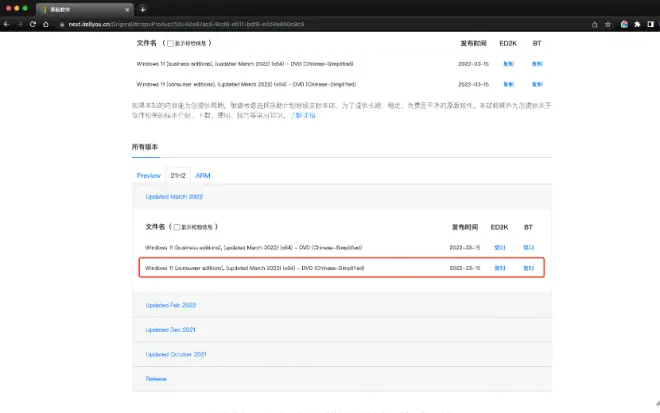Open a new tab with plus button
This screenshot has width=660, height=413.
pyautogui.click(x=143, y=9)
